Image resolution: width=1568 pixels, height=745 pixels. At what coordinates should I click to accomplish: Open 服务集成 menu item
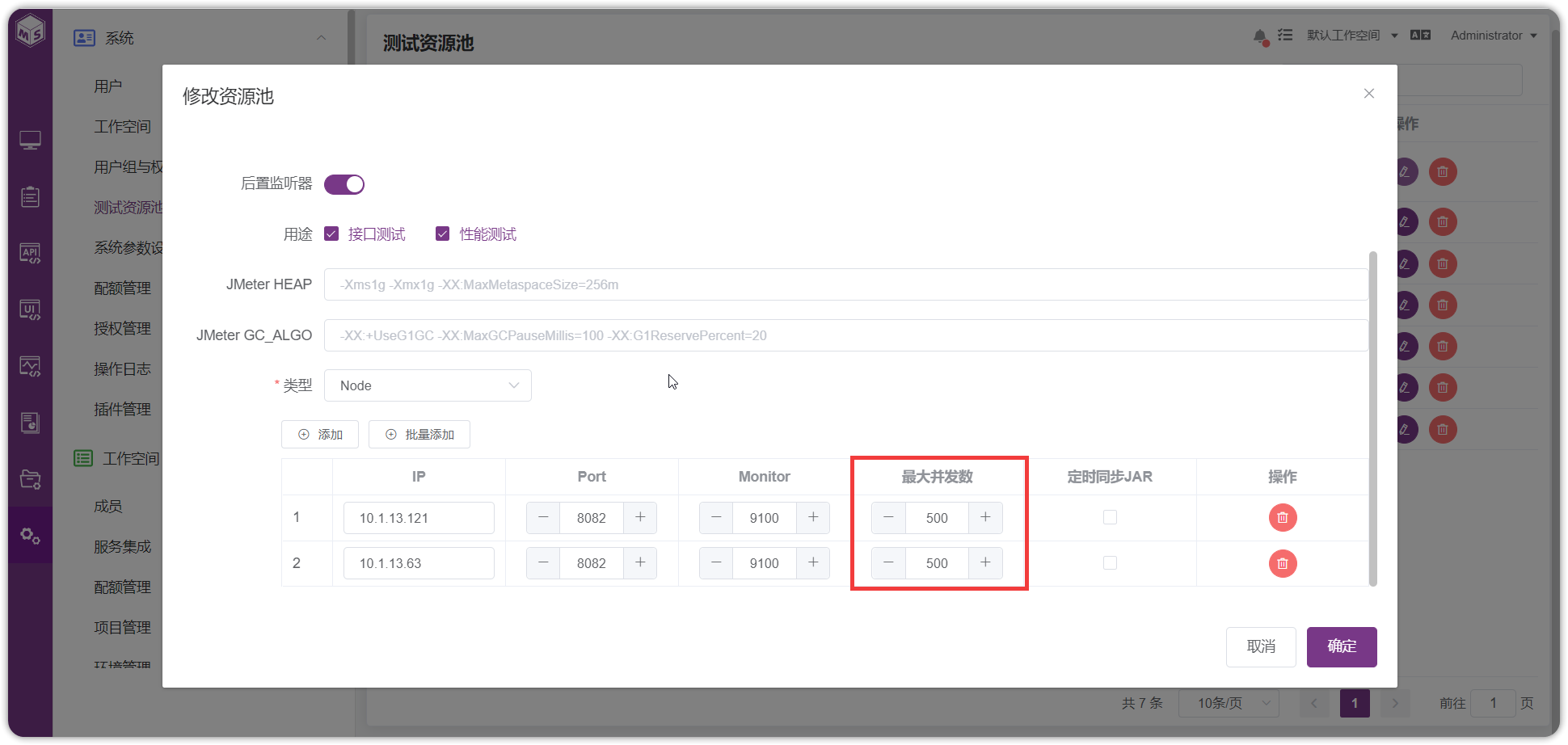(x=122, y=547)
